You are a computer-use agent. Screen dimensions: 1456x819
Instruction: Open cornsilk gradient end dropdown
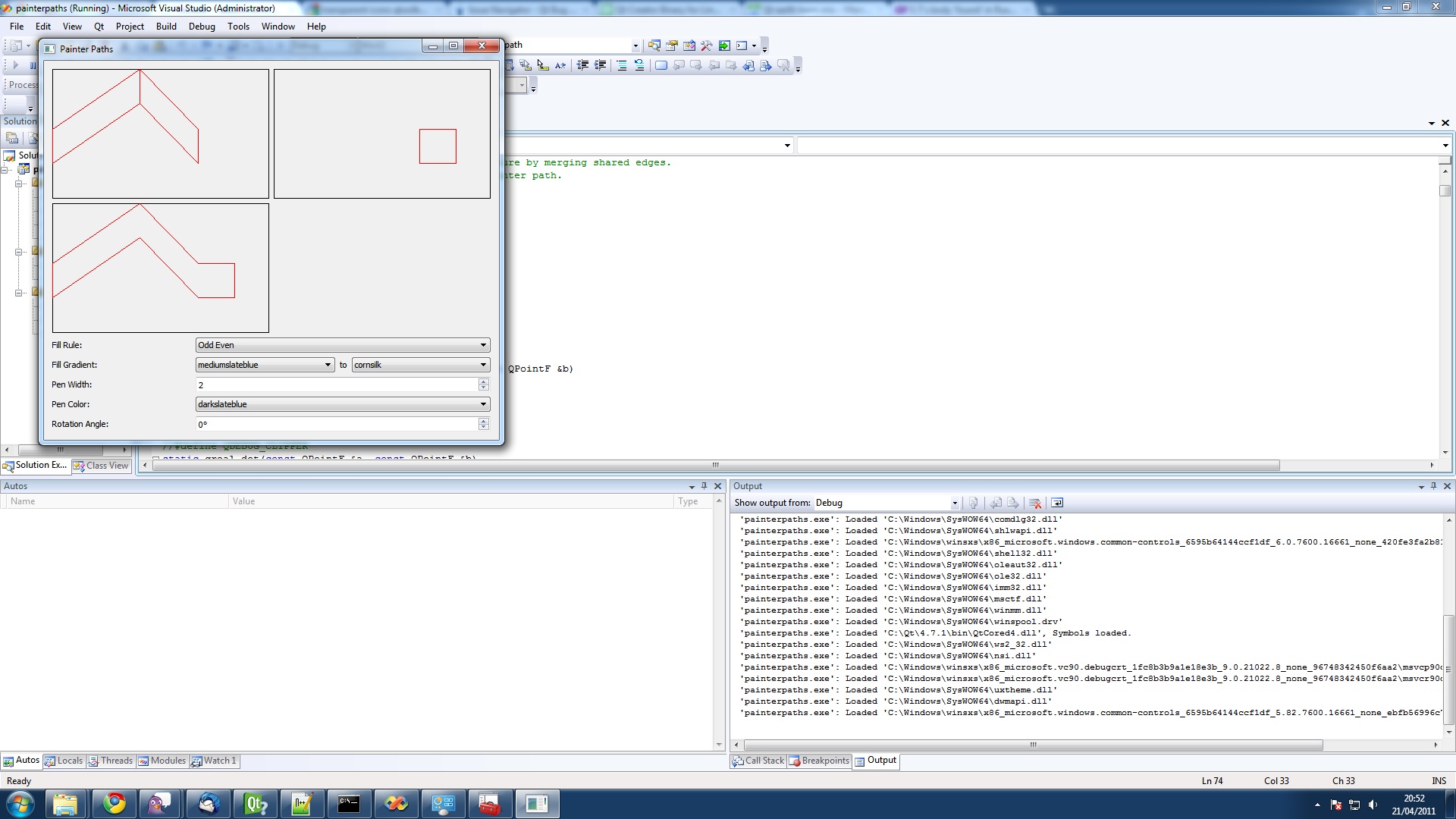click(421, 365)
